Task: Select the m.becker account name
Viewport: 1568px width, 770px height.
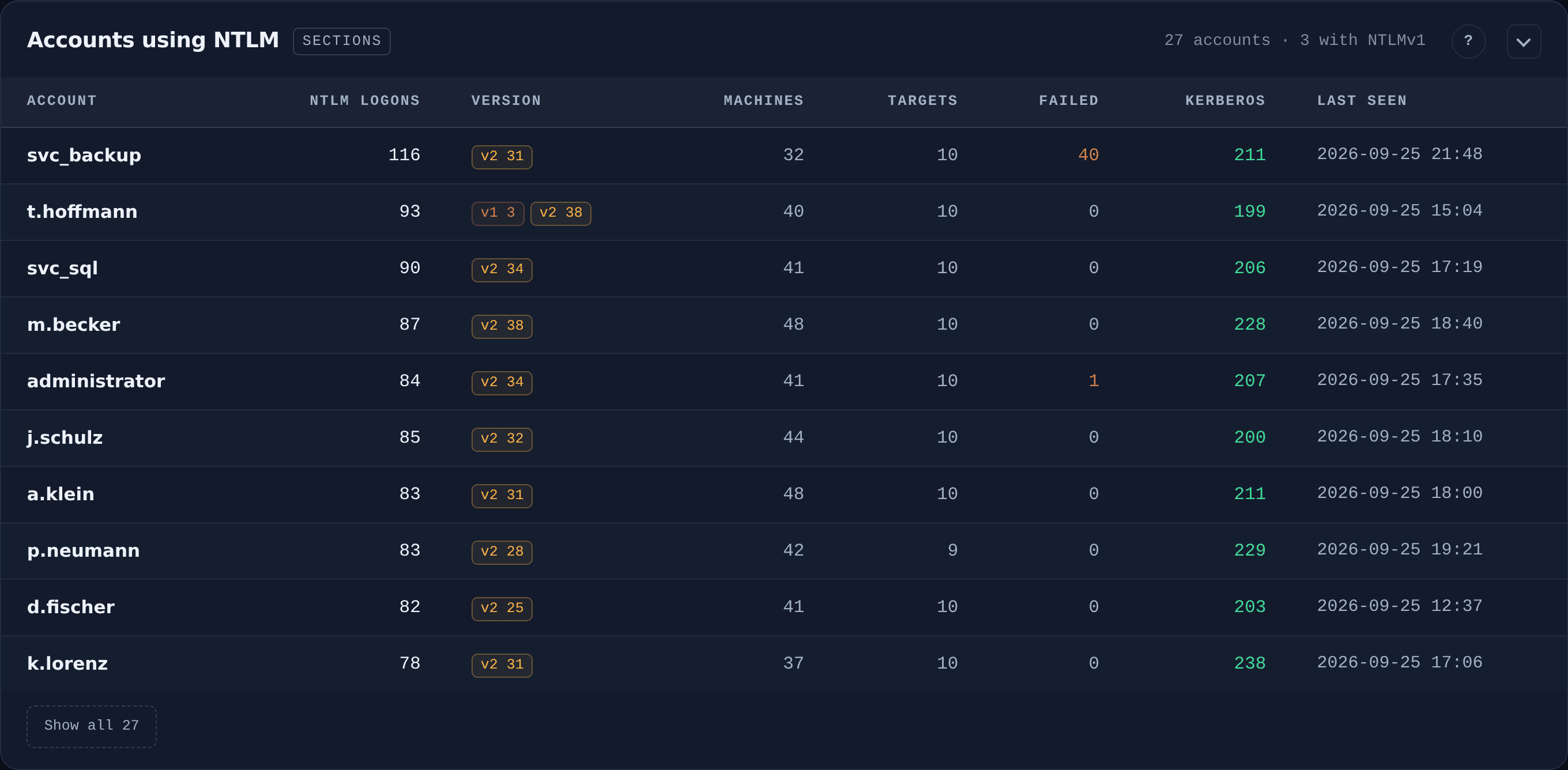Action: [x=73, y=324]
